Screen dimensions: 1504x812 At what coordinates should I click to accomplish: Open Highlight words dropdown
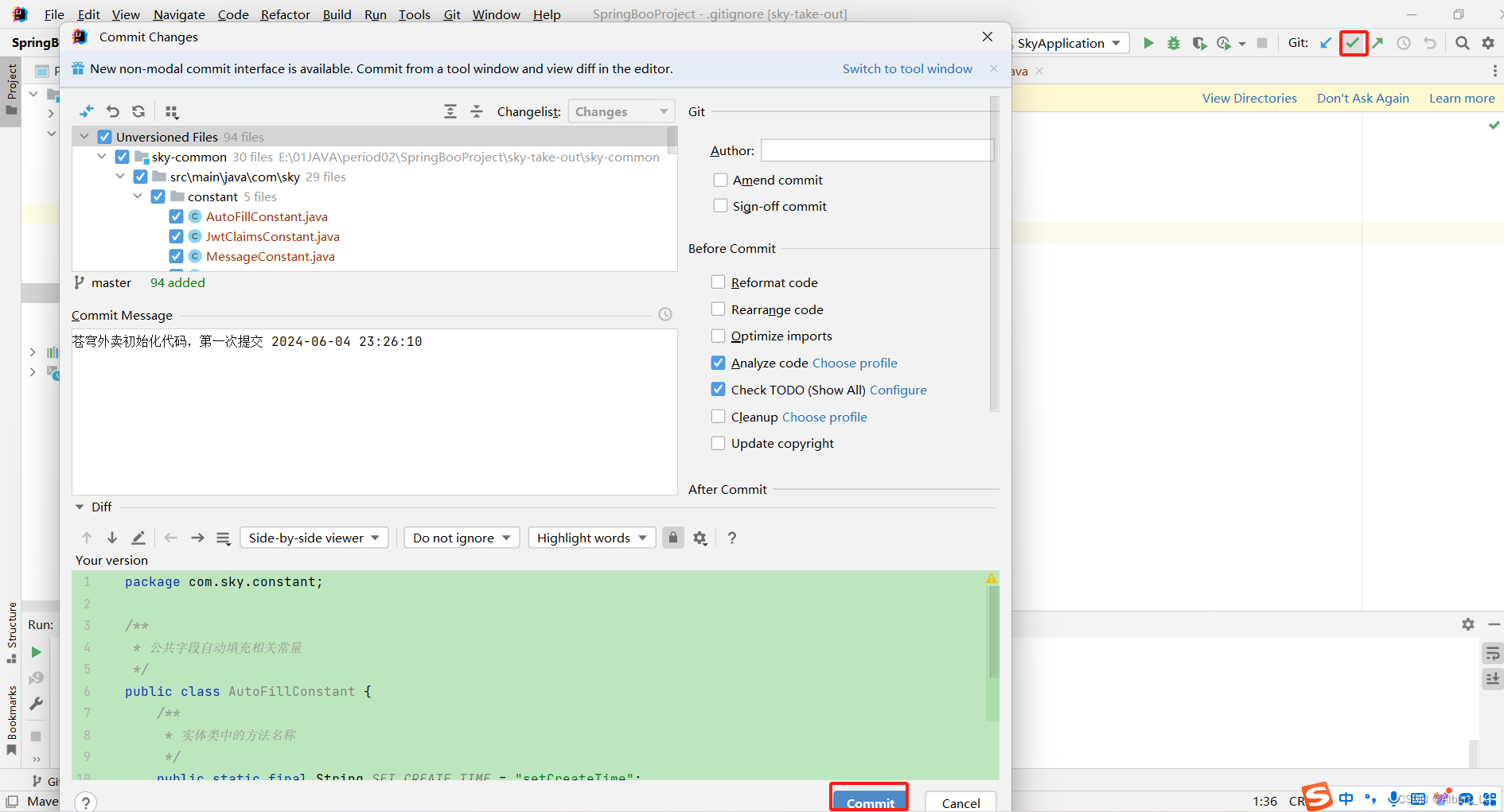(x=592, y=538)
